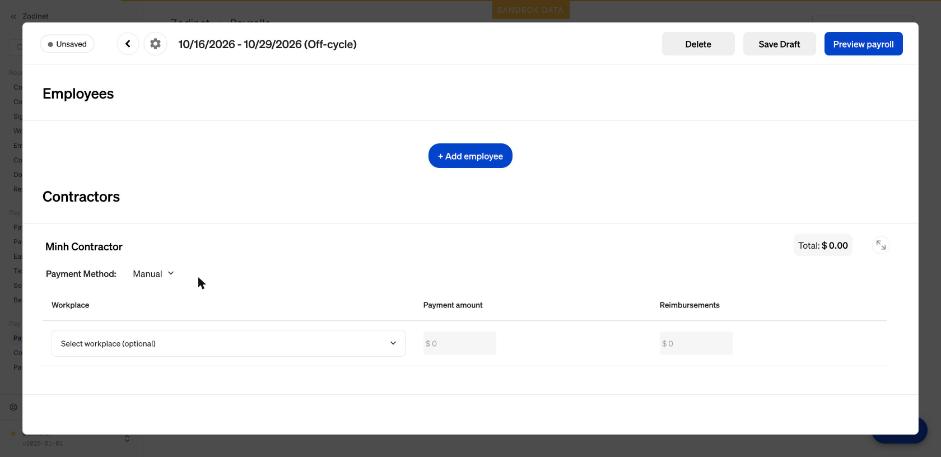This screenshot has height=457, width=941.
Task: Click the Payment Method label
Action: pyautogui.click(x=81, y=274)
